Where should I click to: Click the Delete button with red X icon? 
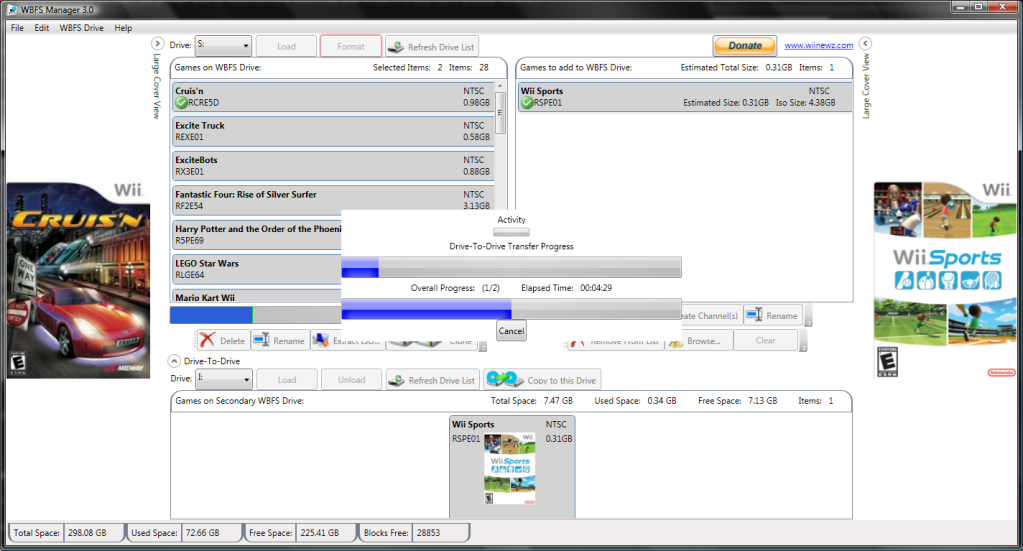tap(221, 341)
